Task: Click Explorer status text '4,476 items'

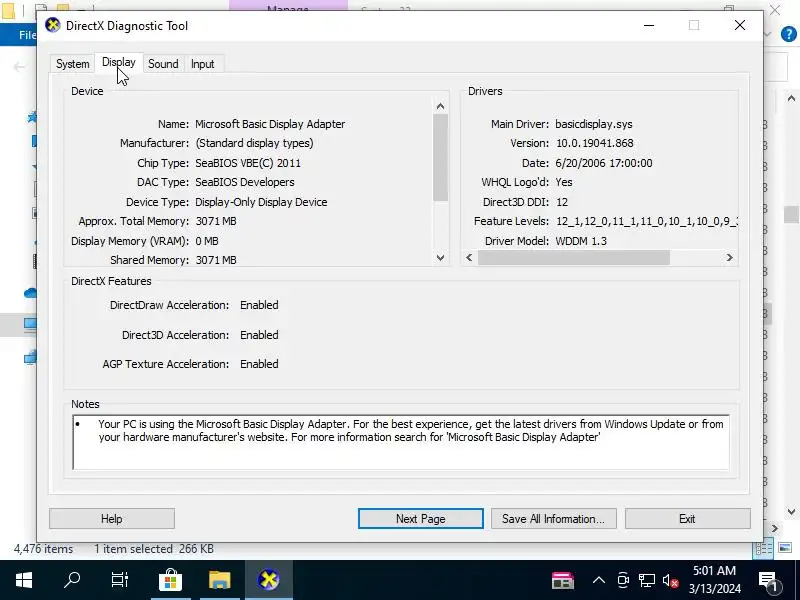Action: click(43, 549)
